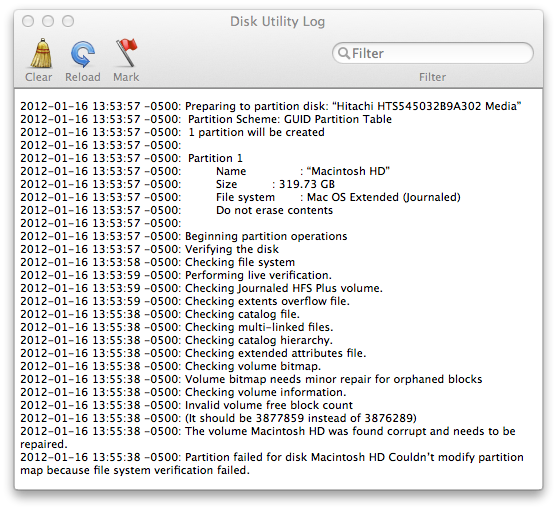Click the Disk Utility Log title

pos(277,22)
